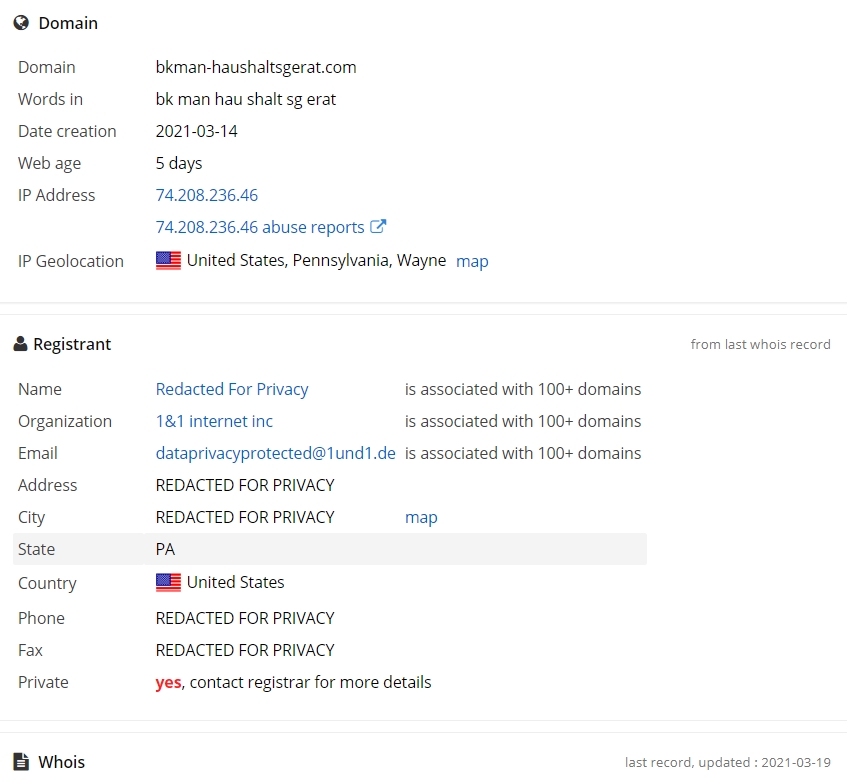
Task: Open map link next to Wayne geolocation
Action: pos(472,261)
